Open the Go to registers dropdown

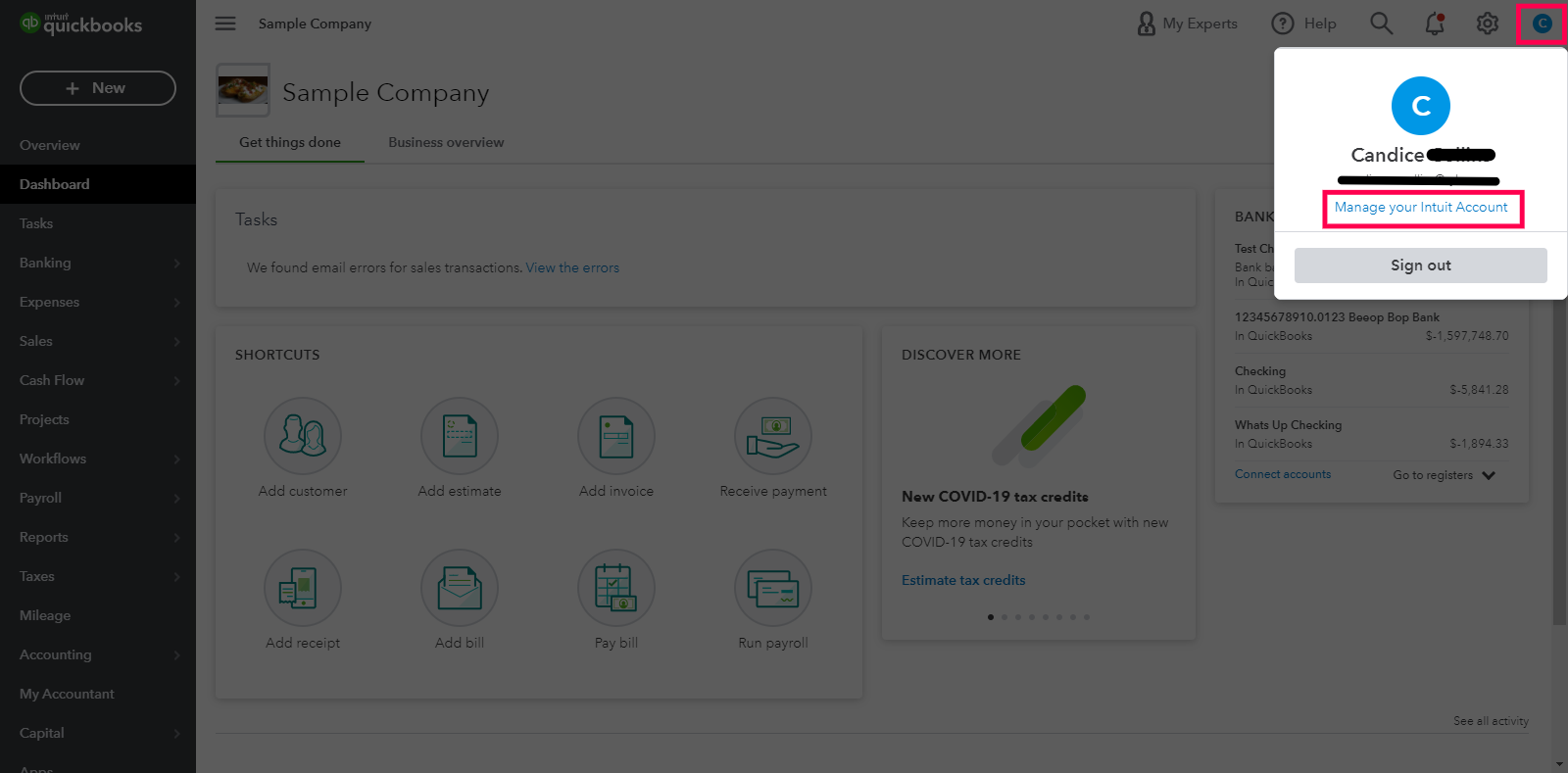tap(1445, 475)
